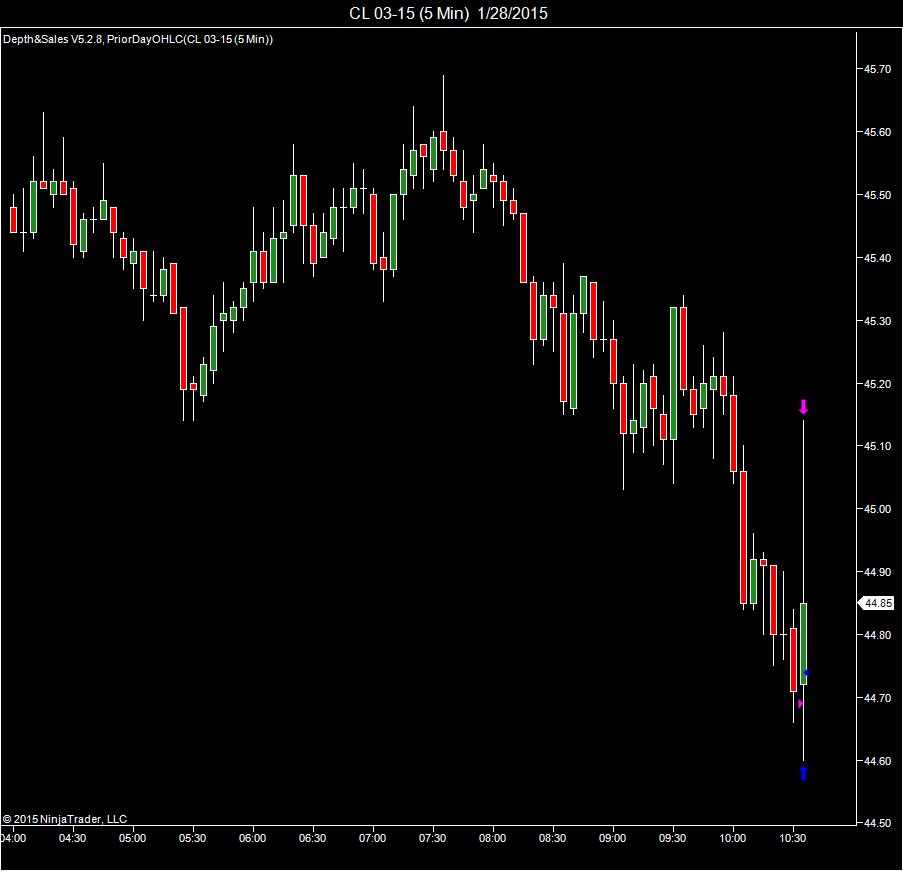Click the 45.20 price axis label

(x=877, y=383)
